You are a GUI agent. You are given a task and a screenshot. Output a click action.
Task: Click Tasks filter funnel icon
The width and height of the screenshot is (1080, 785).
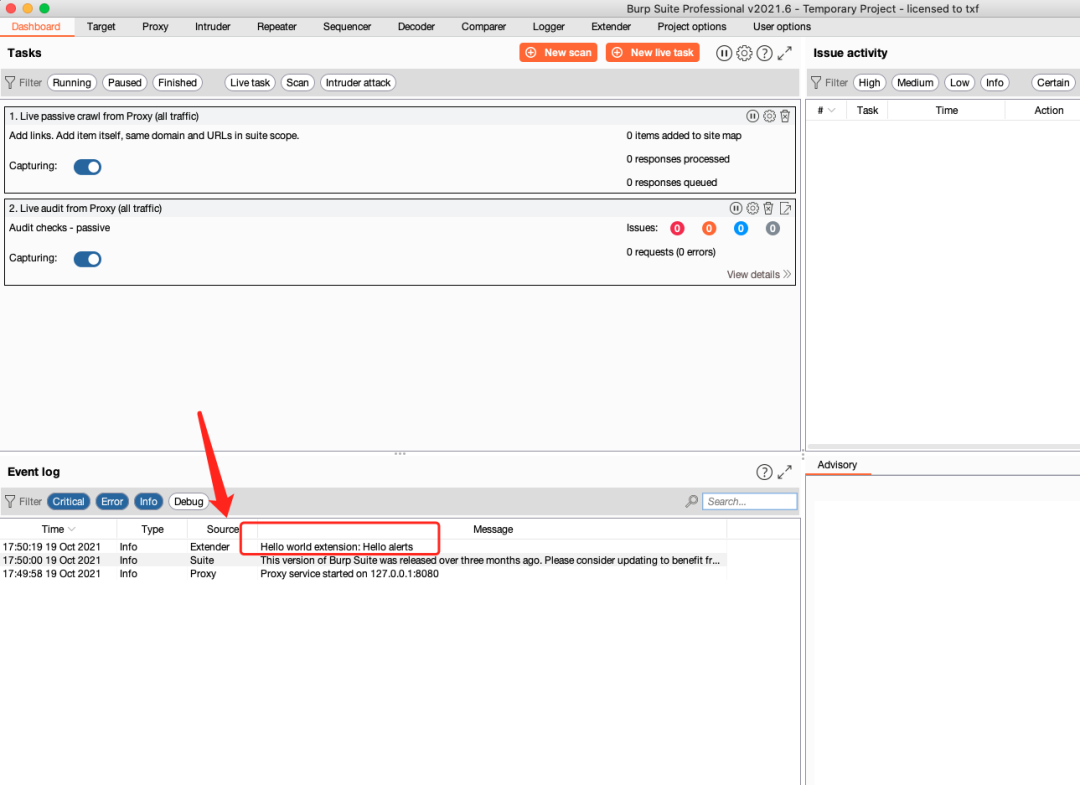[x=10, y=83]
